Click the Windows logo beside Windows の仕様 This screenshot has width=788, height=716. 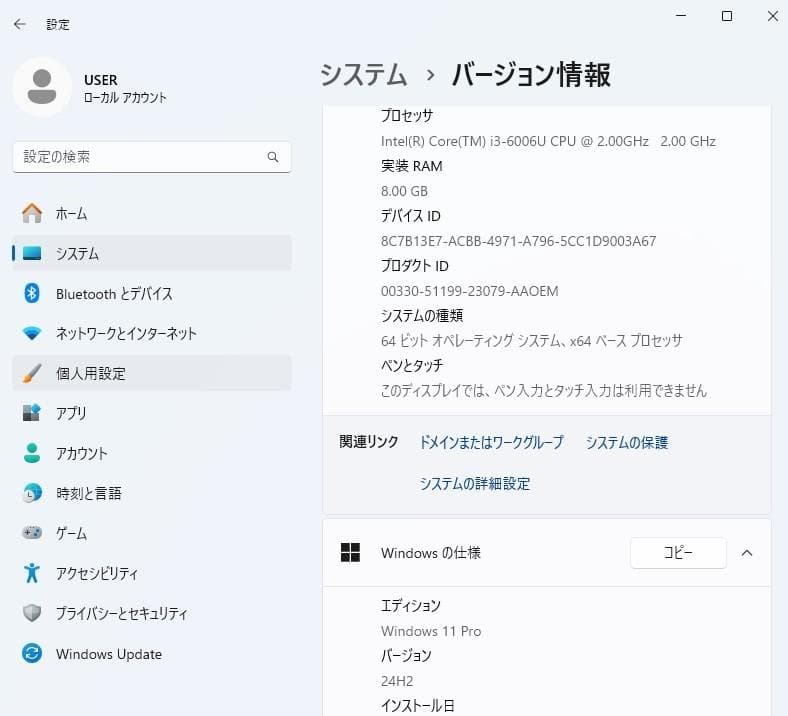point(350,553)
